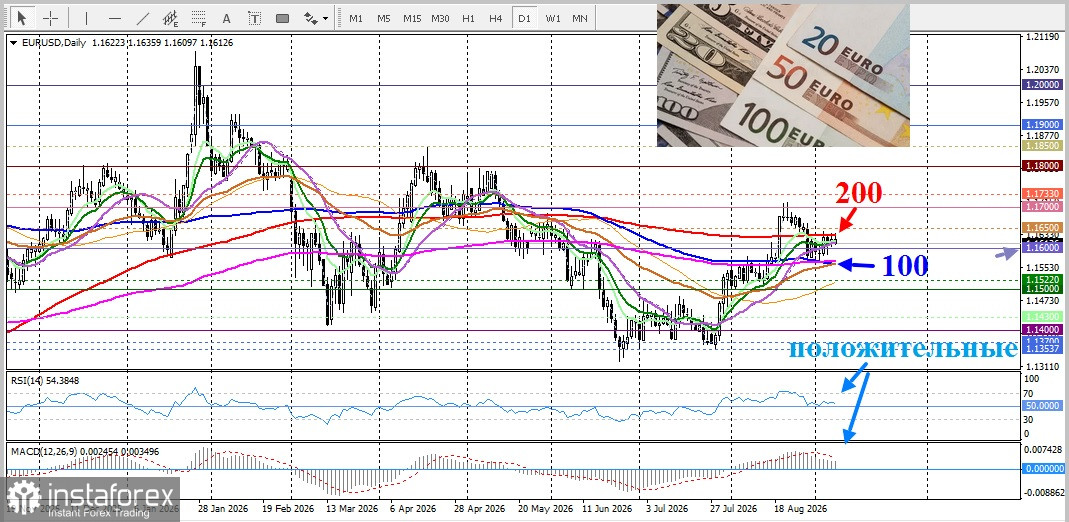Select the gray rectangle shape tool
Screen dimensions: 1069x522
pos(282,18)
